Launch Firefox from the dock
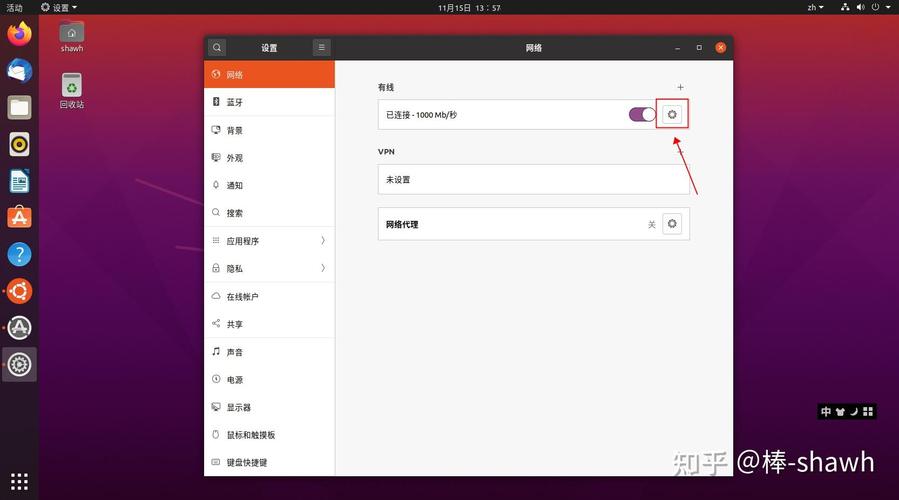The height and width of the screenshot is (500, 899). tap(19, 34)
